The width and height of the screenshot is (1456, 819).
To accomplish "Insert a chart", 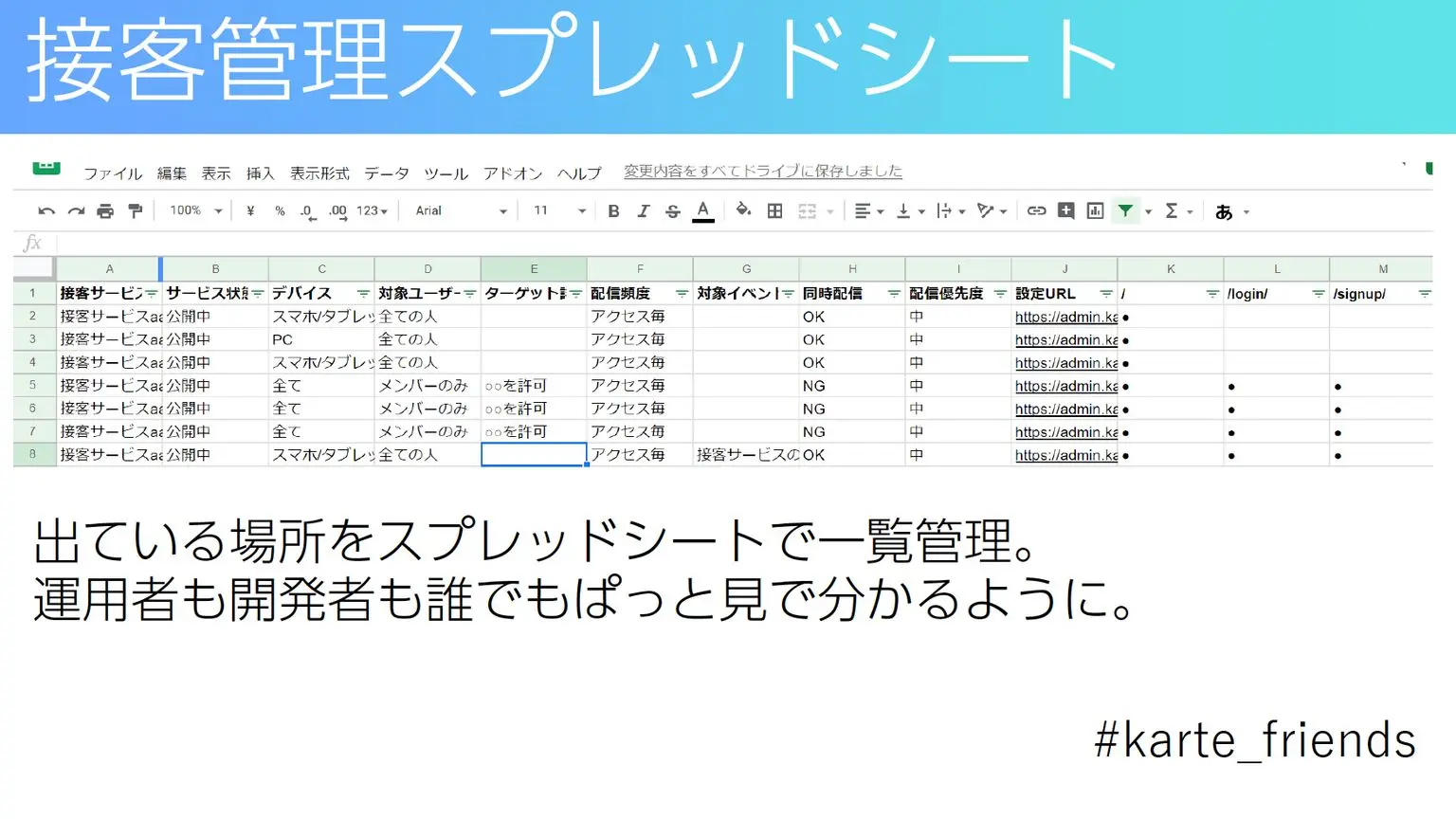I will tap(1095, 210).
